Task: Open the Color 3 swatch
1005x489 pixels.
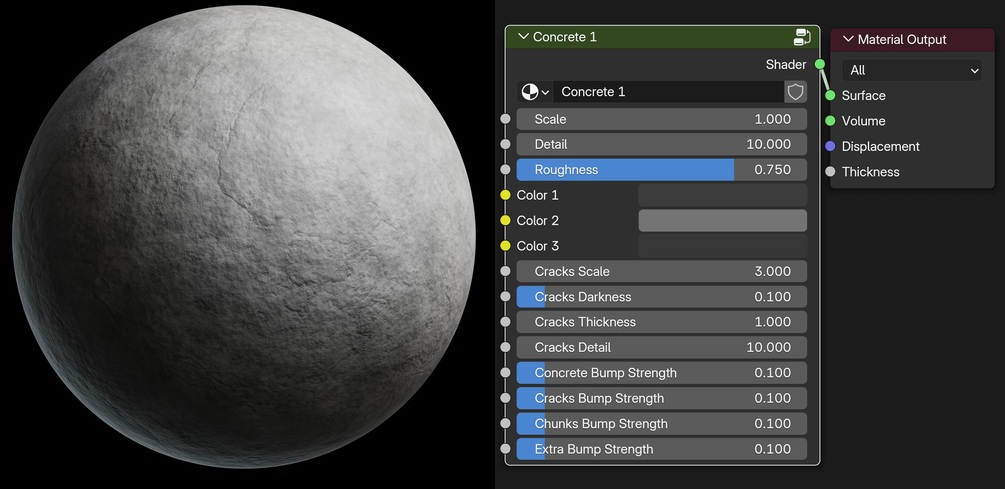Action: [722, 246]
